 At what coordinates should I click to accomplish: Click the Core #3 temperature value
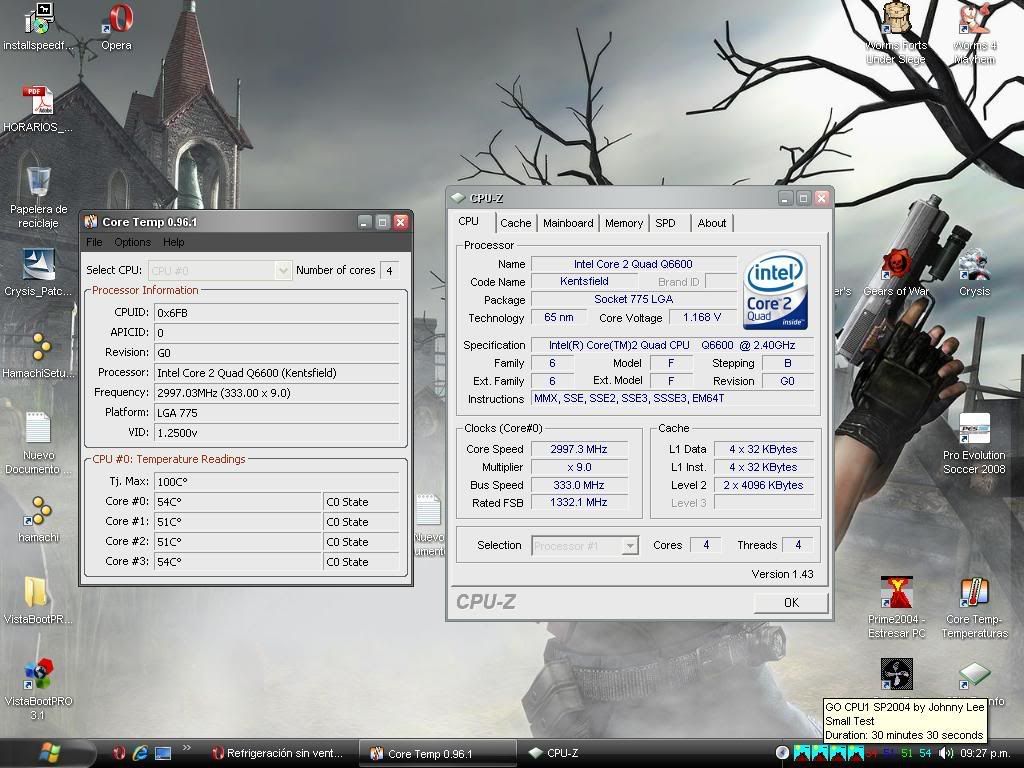[x=238, y=562]
